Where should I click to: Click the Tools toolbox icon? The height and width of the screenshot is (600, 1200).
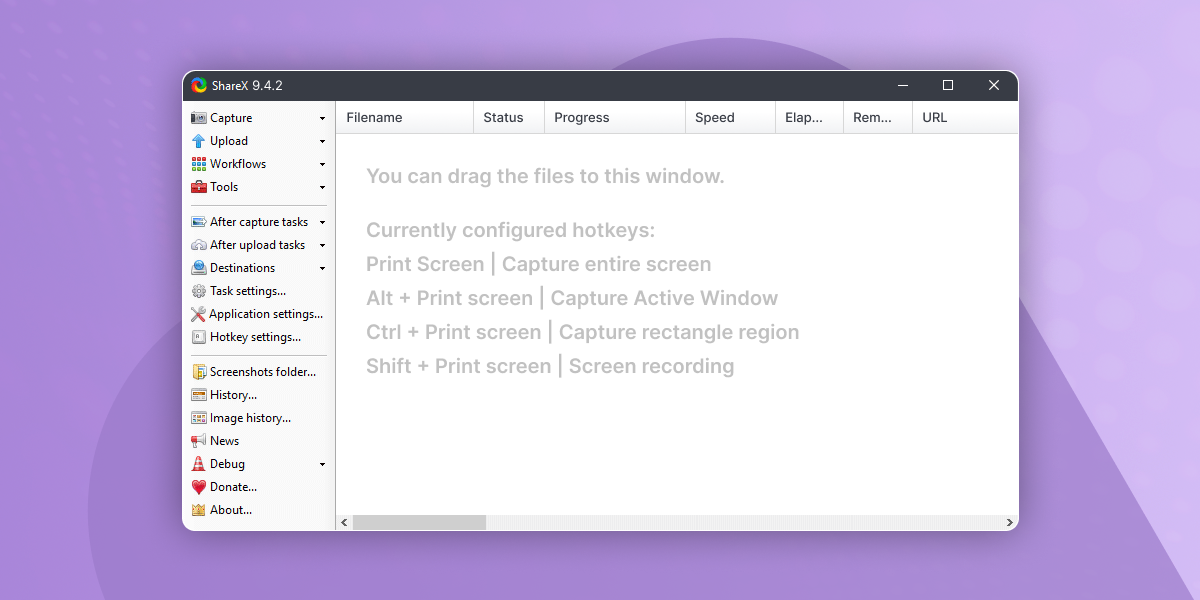(199, 187)
